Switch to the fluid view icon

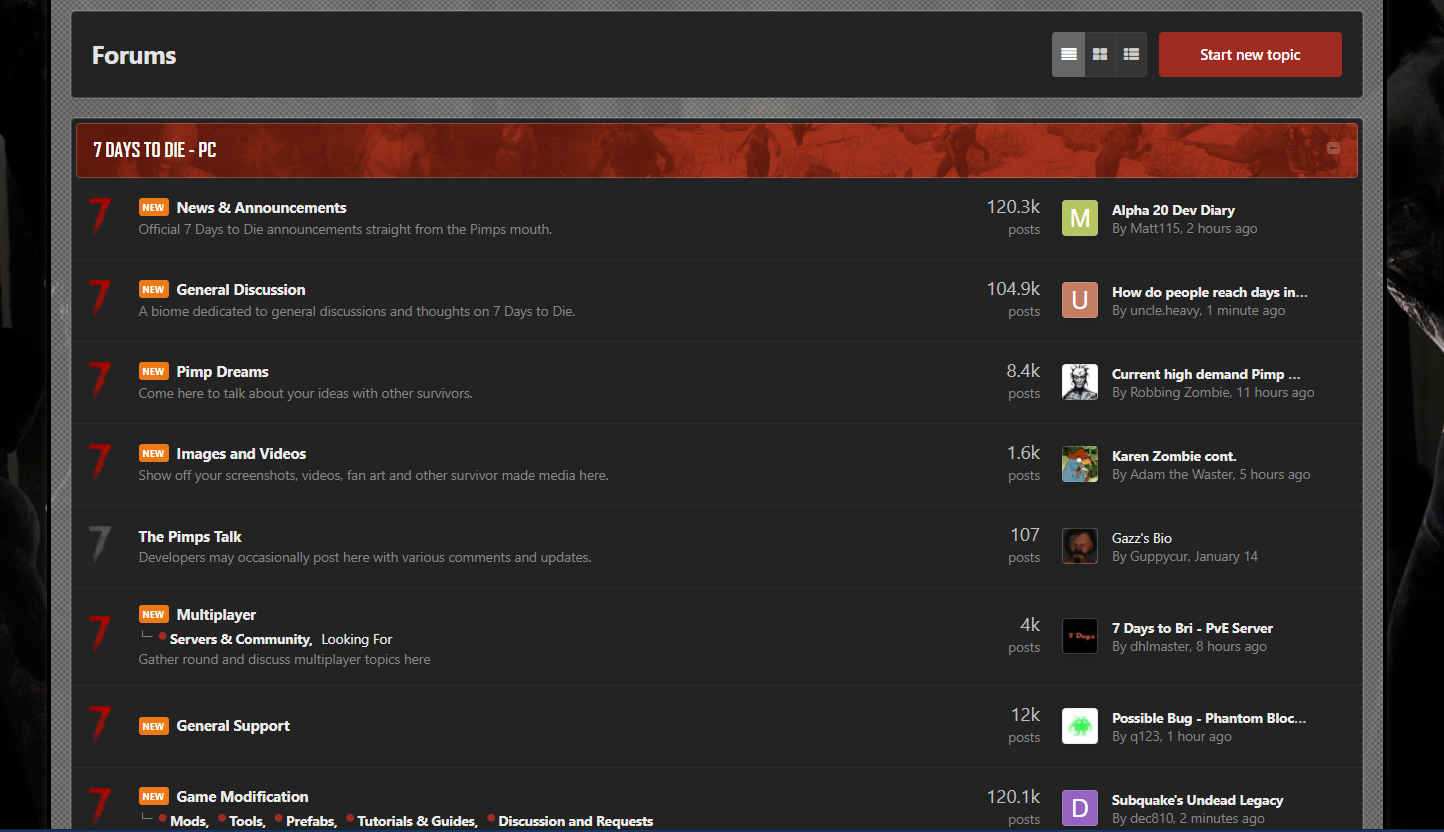pos(1131,54)
